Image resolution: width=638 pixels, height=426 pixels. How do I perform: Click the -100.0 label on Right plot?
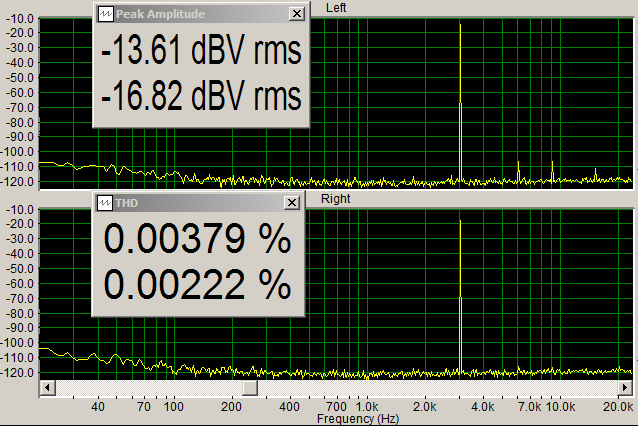click(17, 343)
